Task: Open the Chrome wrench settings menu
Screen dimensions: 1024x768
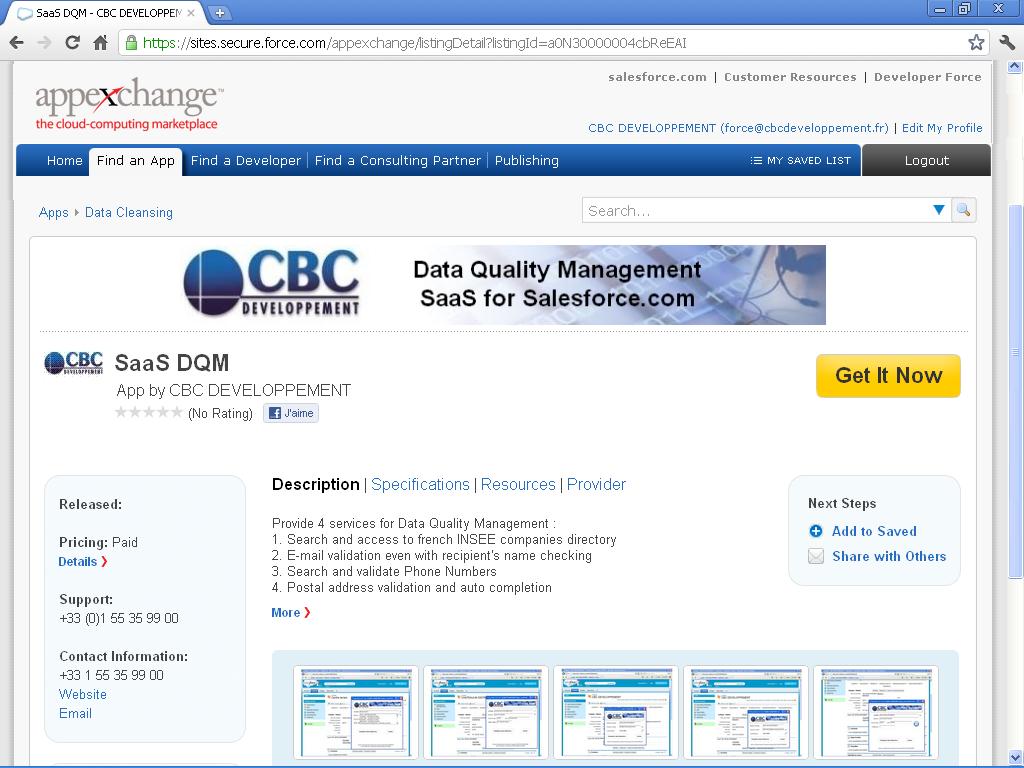Action: click(1006, 42)
